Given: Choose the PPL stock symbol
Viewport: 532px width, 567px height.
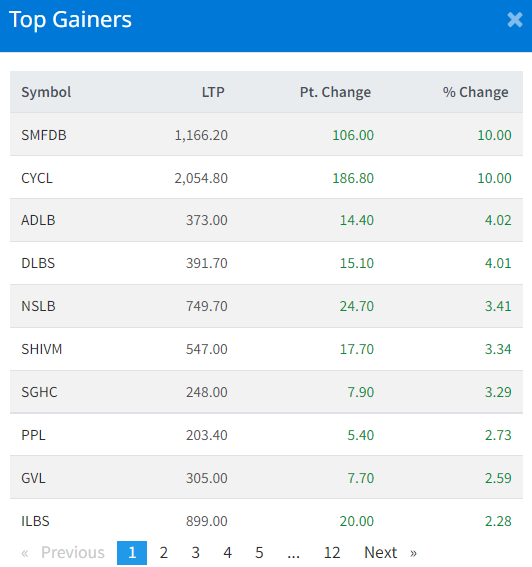Looking at the screenshot, I should coord(33,435).
